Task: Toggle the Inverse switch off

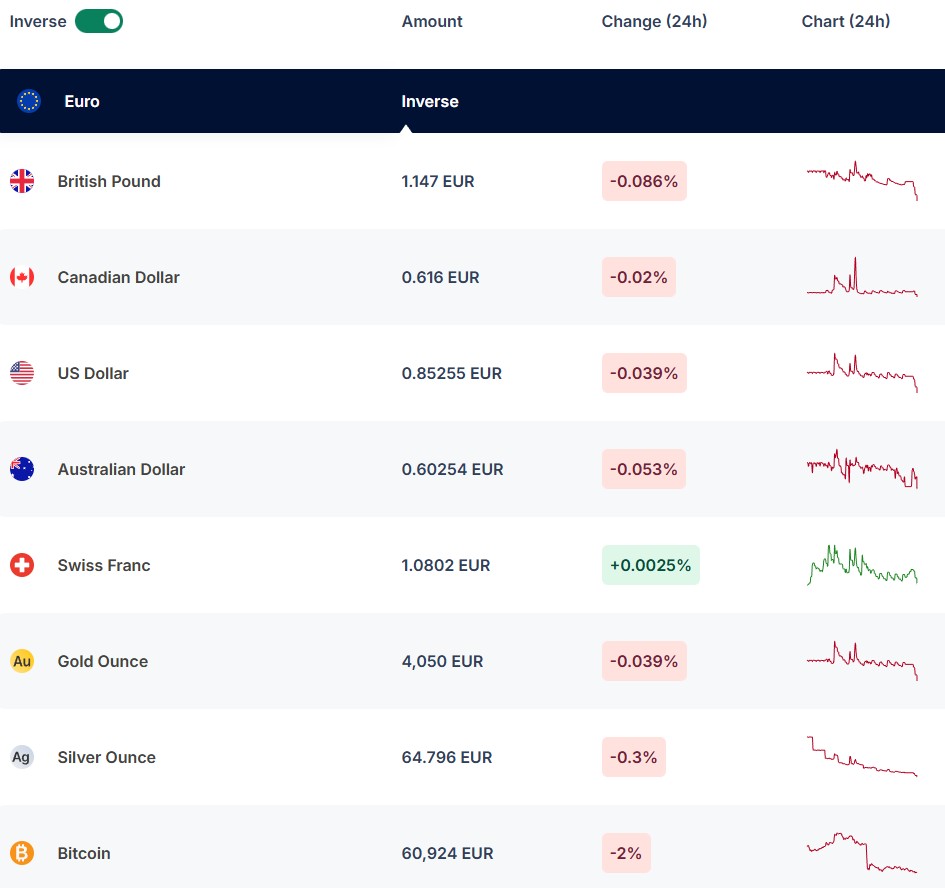Action: tap(99, 21)
